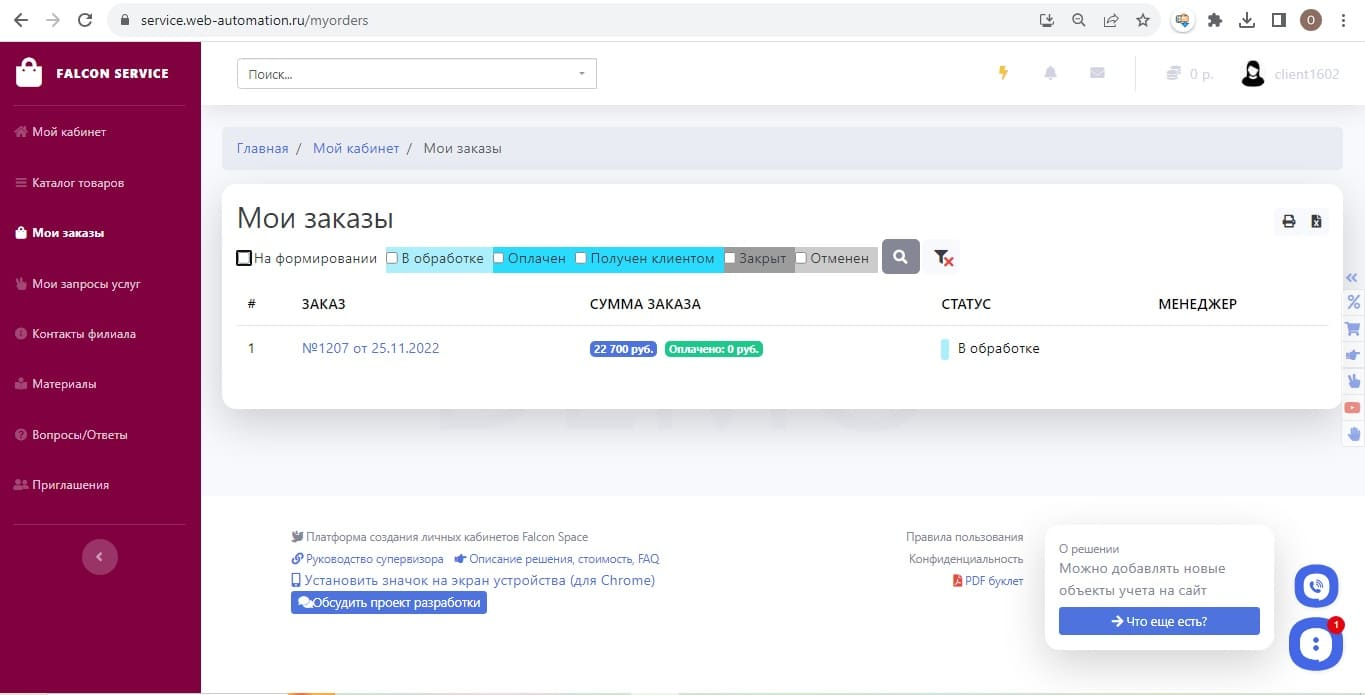Click the raised hand icon in side panel
The height and width of the screenshot is (695, 1365).
click(1353, 434)
